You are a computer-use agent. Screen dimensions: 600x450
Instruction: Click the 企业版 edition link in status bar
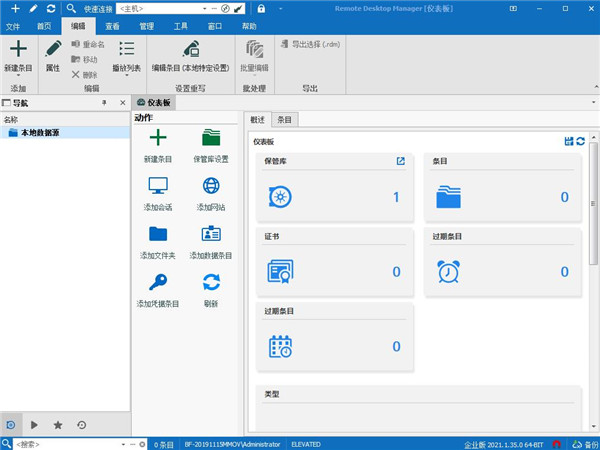pyautogui.click(x=475, y=444)
